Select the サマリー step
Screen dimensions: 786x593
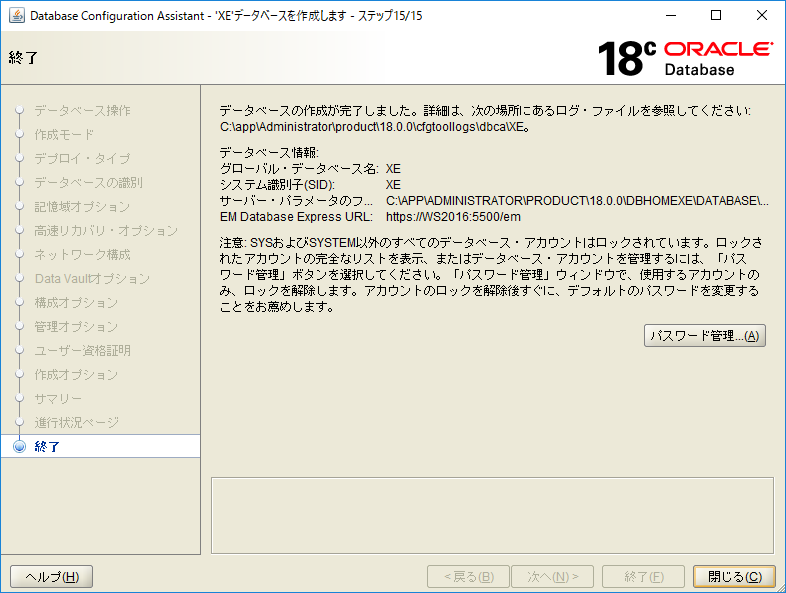coord(58,399)
